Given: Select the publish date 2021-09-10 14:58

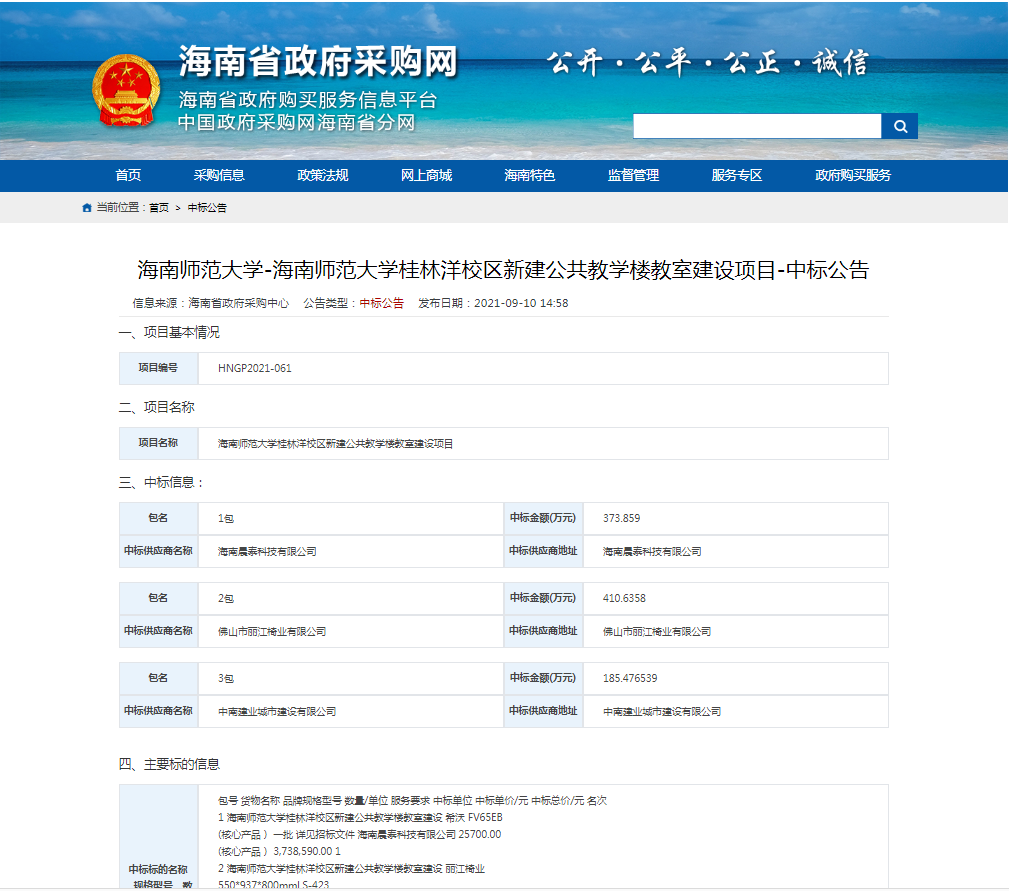Looking at the screenshot, I should coord(521,304).
